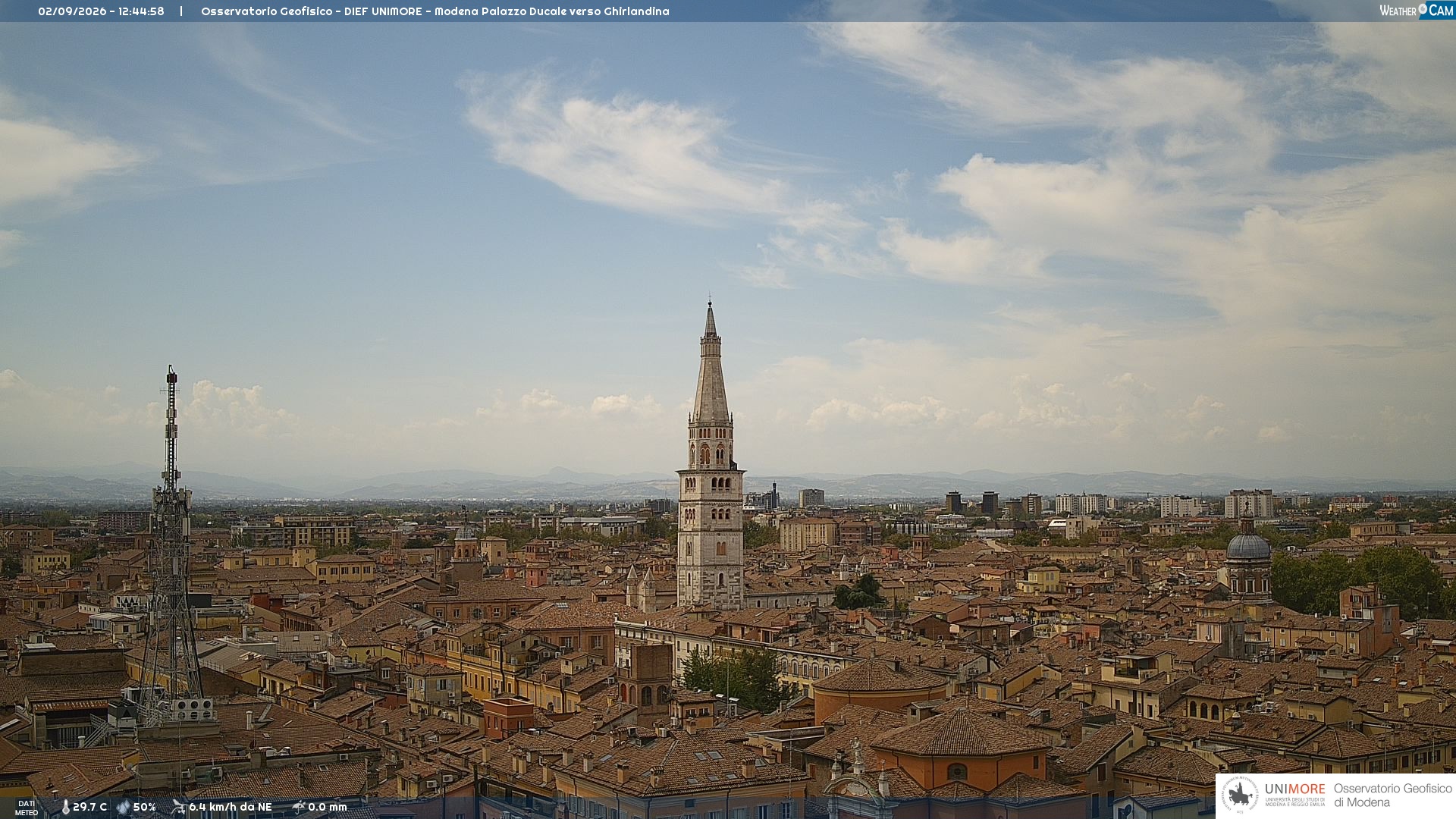1456x819 pixels.
Task: Click the UNIMORE round seal emblem
Action: point(1240,795)
